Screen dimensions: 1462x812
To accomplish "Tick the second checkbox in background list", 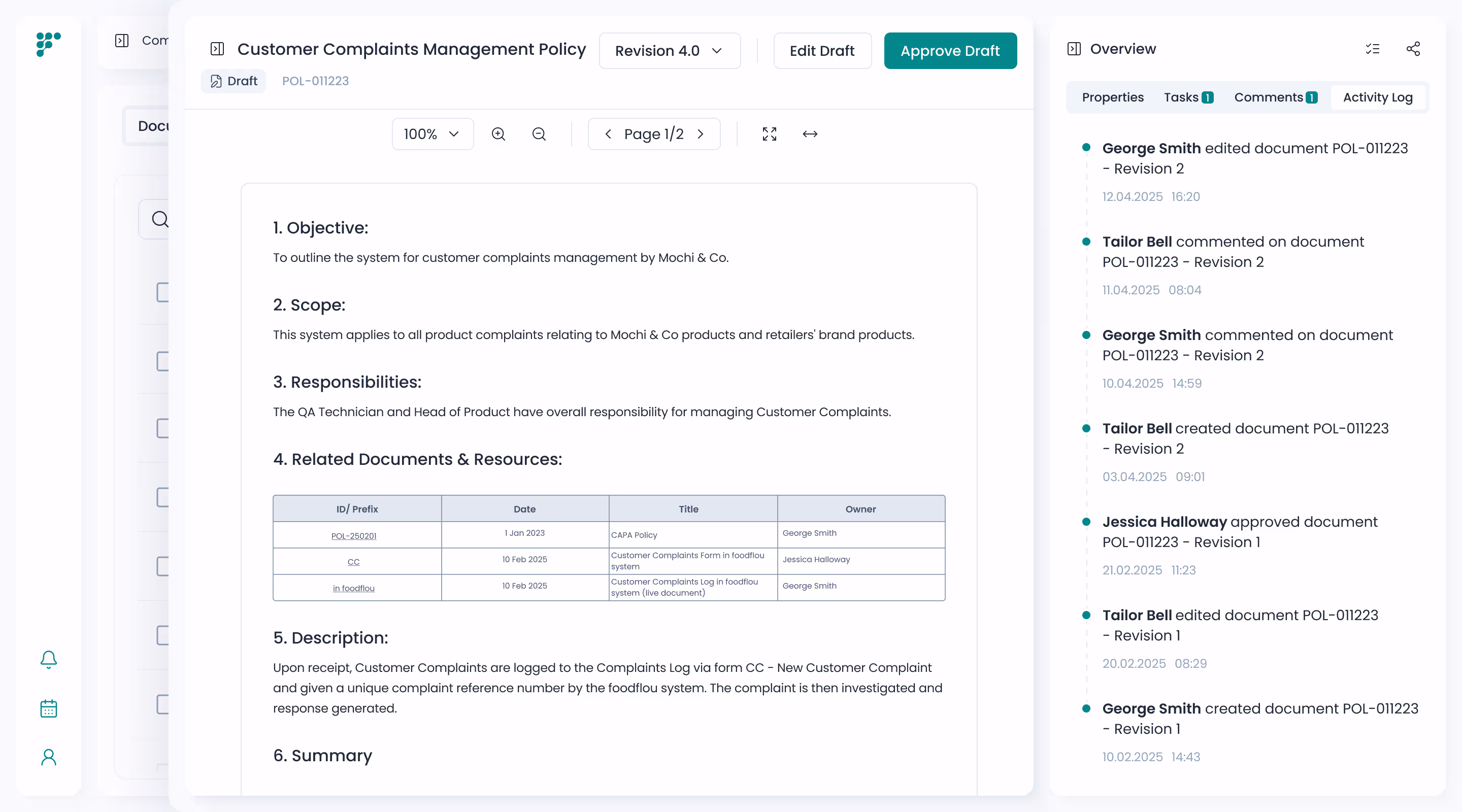I will click(163, 361).
